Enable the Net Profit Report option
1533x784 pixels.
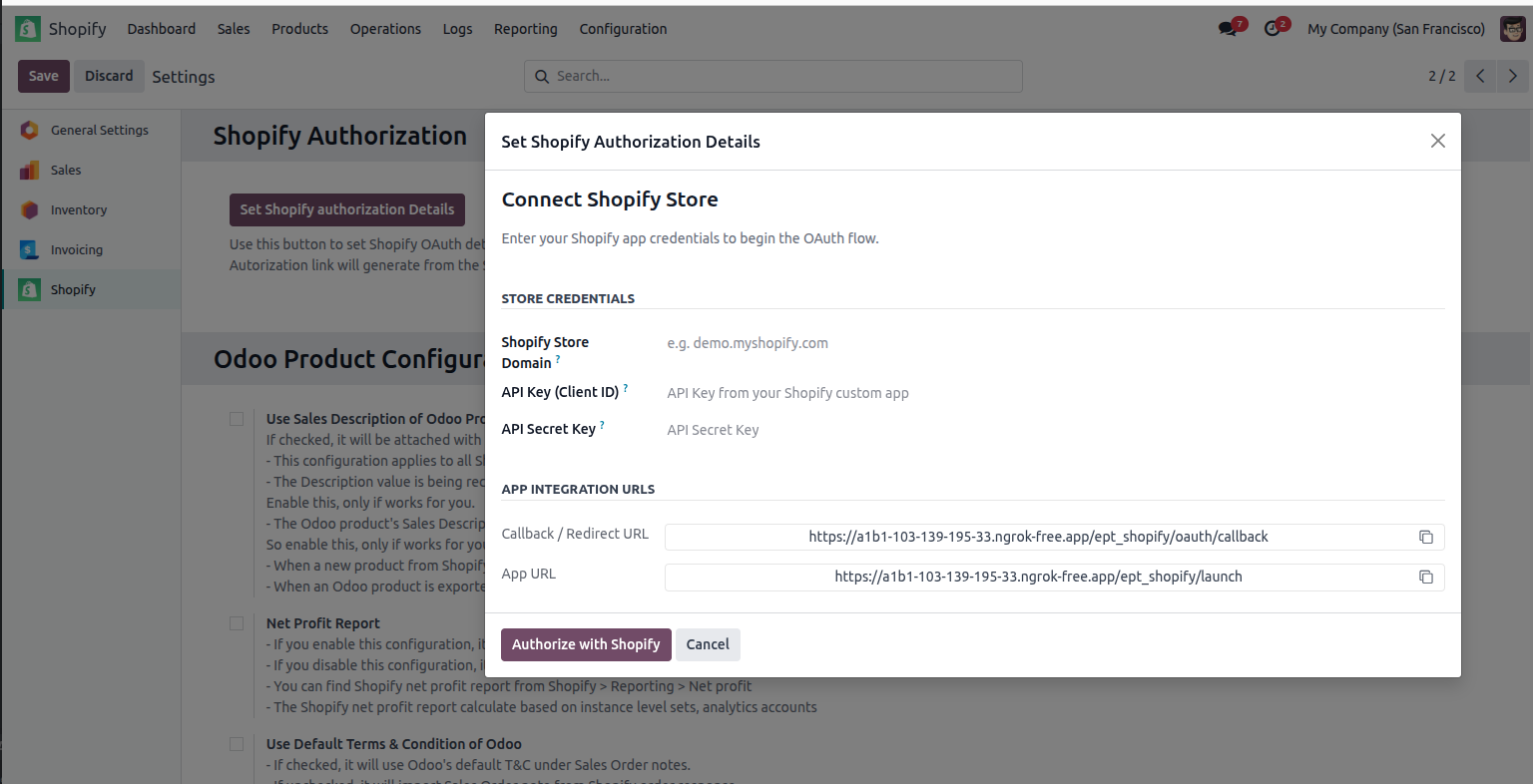[x=237, y=622]
